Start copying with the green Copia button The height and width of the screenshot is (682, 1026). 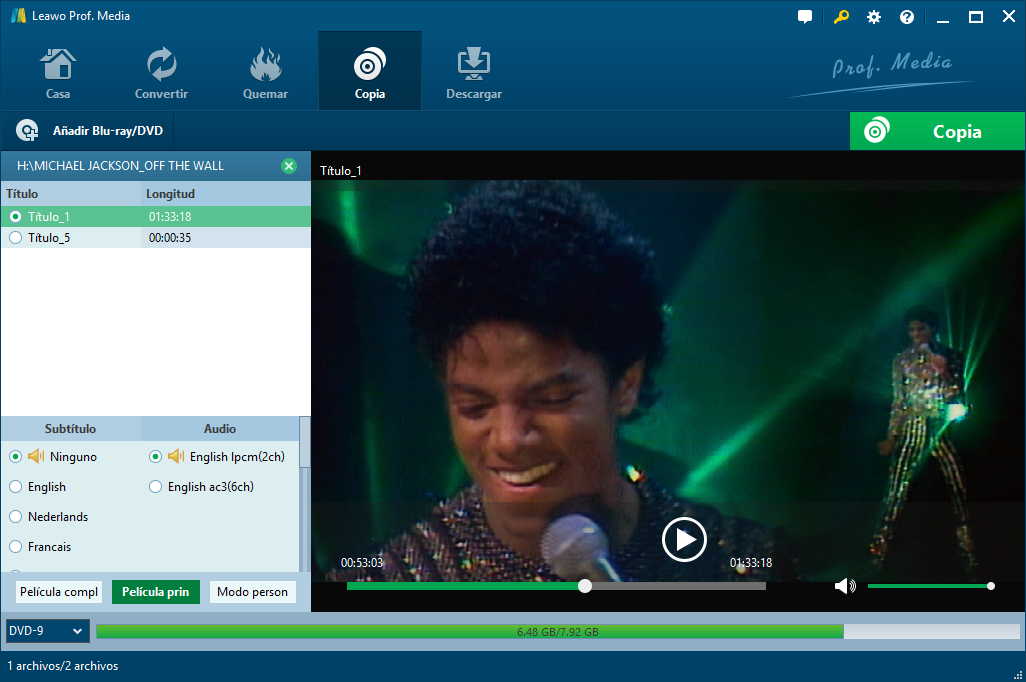(937, 131)
